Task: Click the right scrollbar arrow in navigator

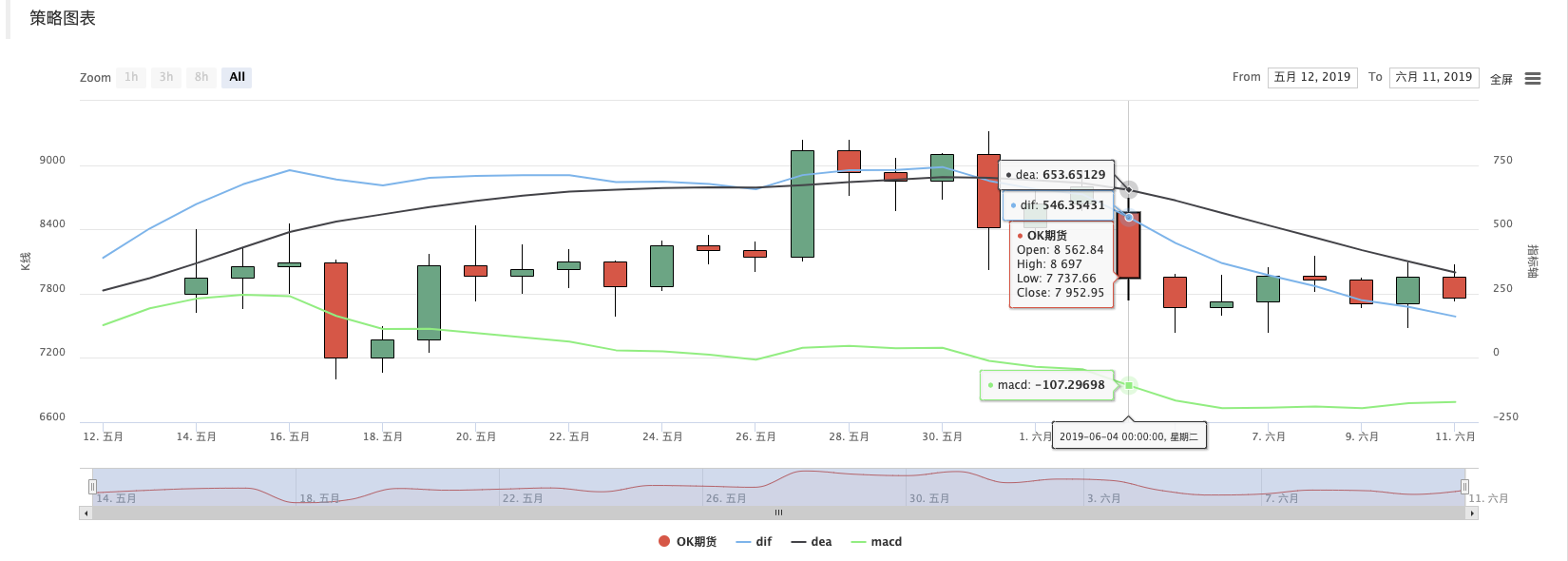Action: tap(1472, 513)
